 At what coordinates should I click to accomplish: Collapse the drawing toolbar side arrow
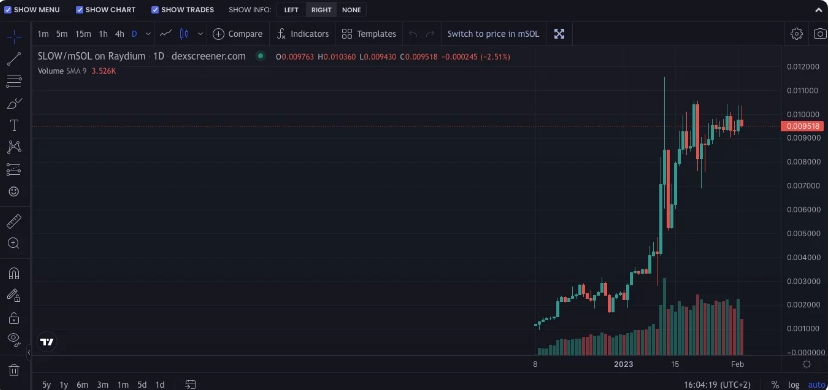click(x=29, y=352)
